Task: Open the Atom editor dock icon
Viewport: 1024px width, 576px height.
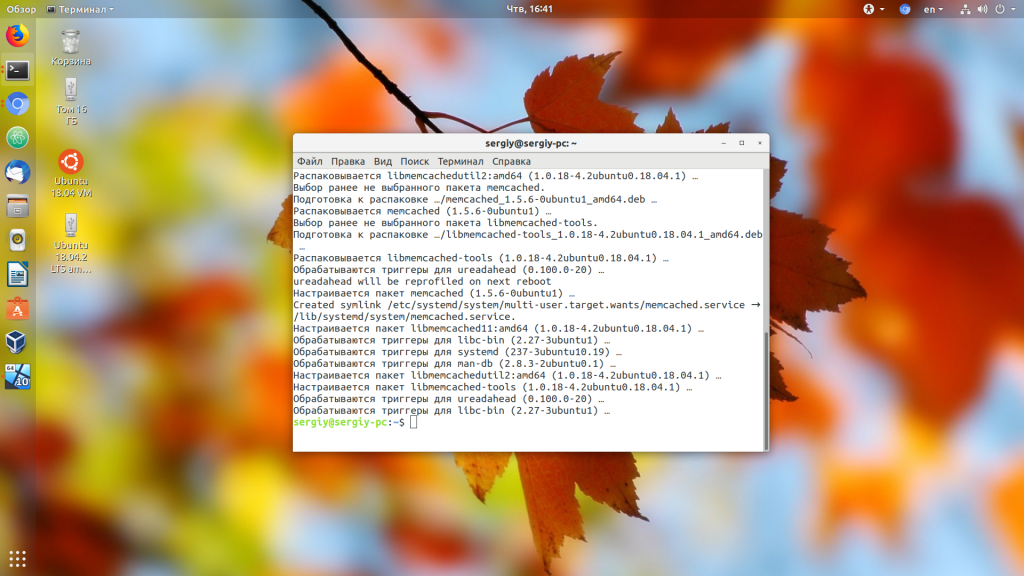Action: [18, 138]
